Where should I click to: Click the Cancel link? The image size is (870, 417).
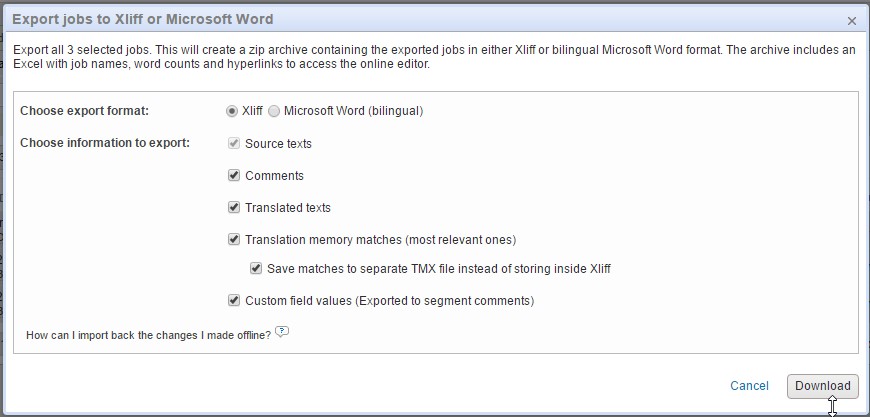[x=749, y=386]
